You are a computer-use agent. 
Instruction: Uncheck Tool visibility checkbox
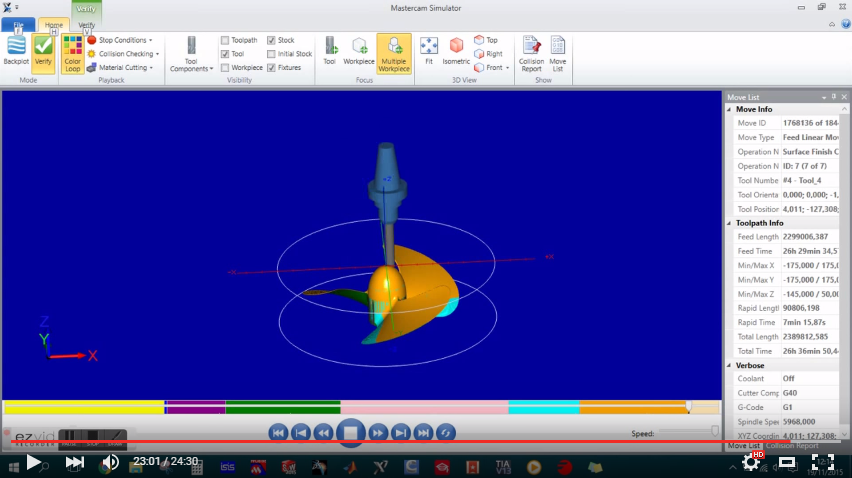pos(225,54)
